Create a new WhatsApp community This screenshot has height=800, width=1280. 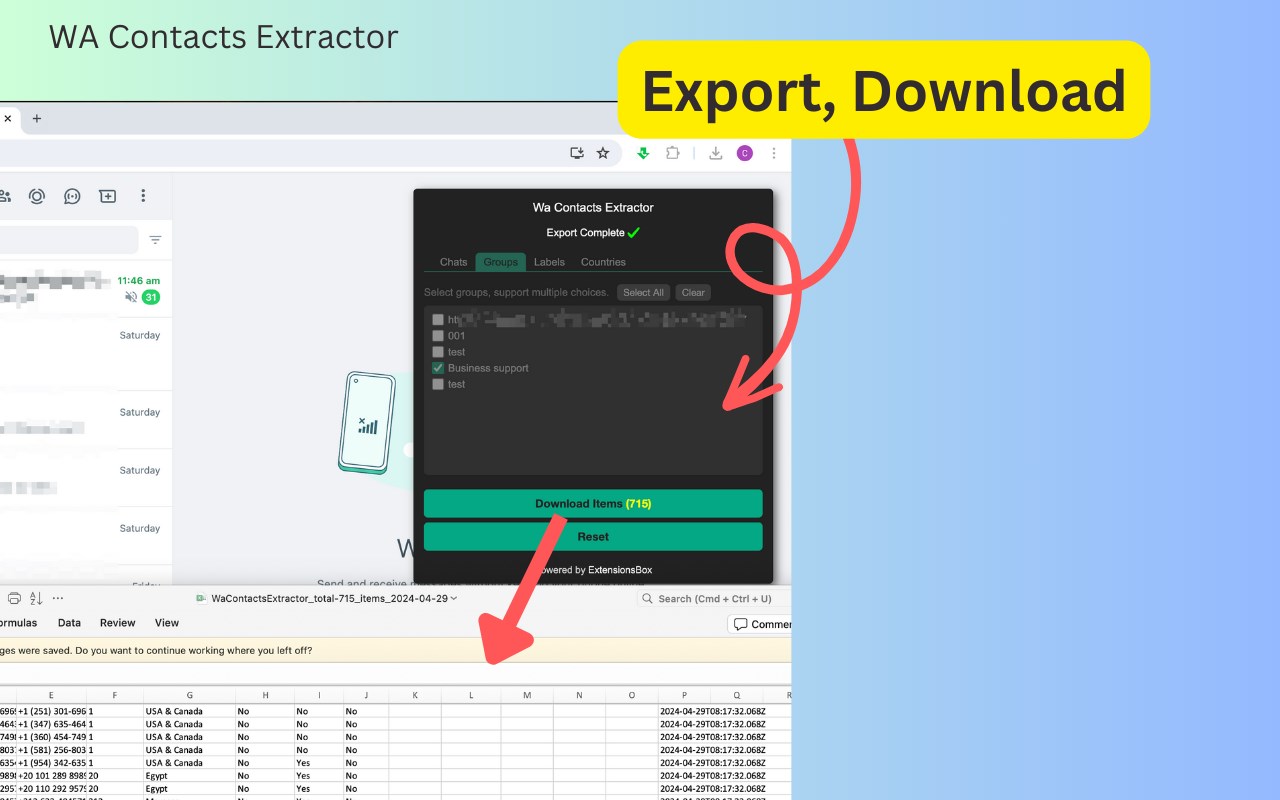[6, 196]
